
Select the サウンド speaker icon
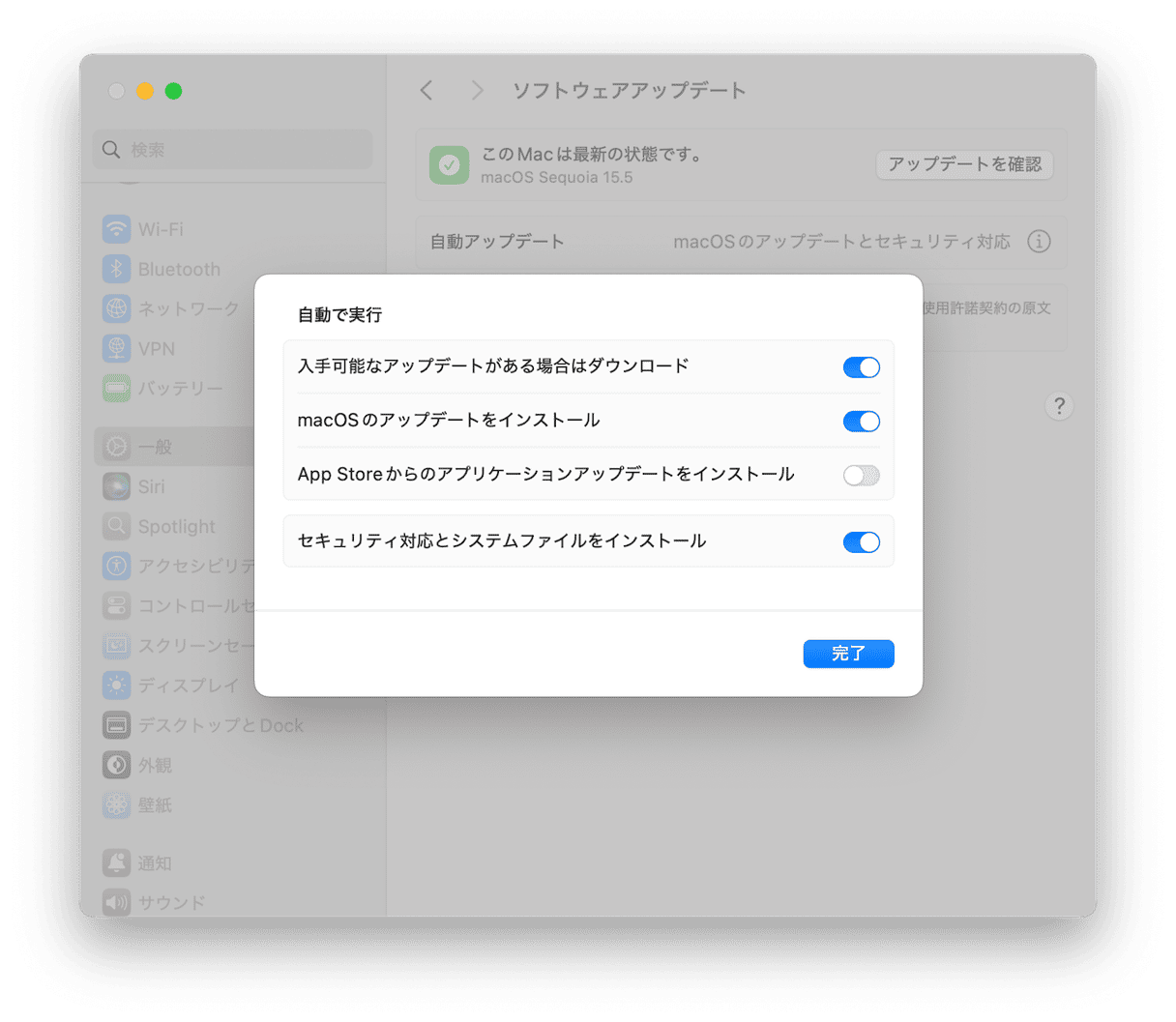[x=116, y=902]
